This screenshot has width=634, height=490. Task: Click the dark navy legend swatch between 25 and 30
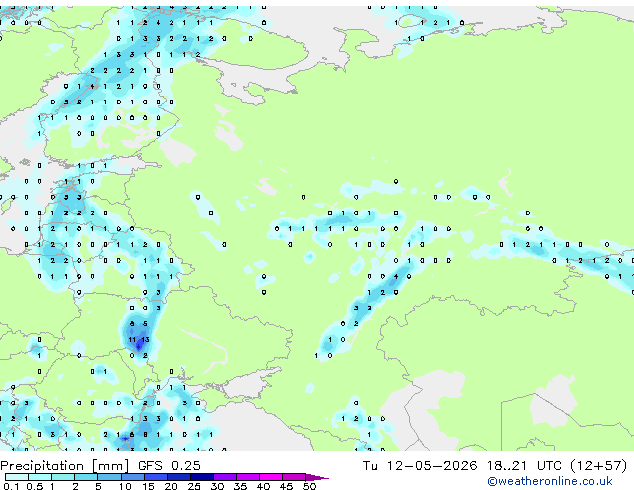(201, 477)
